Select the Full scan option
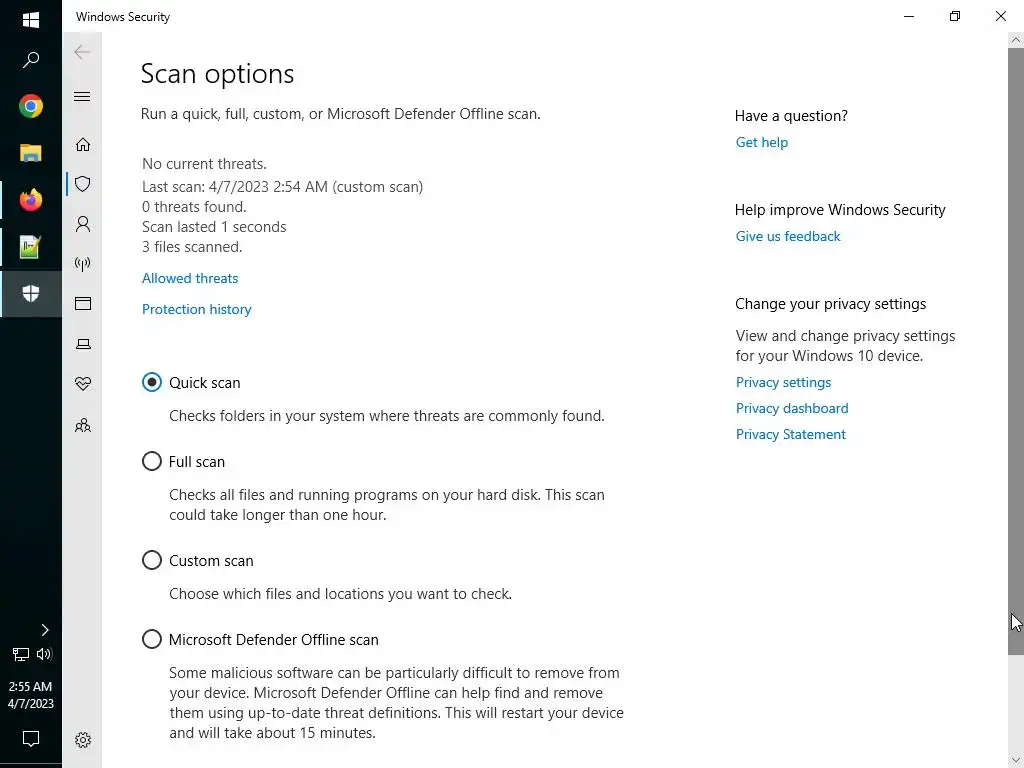 (152, 461)
